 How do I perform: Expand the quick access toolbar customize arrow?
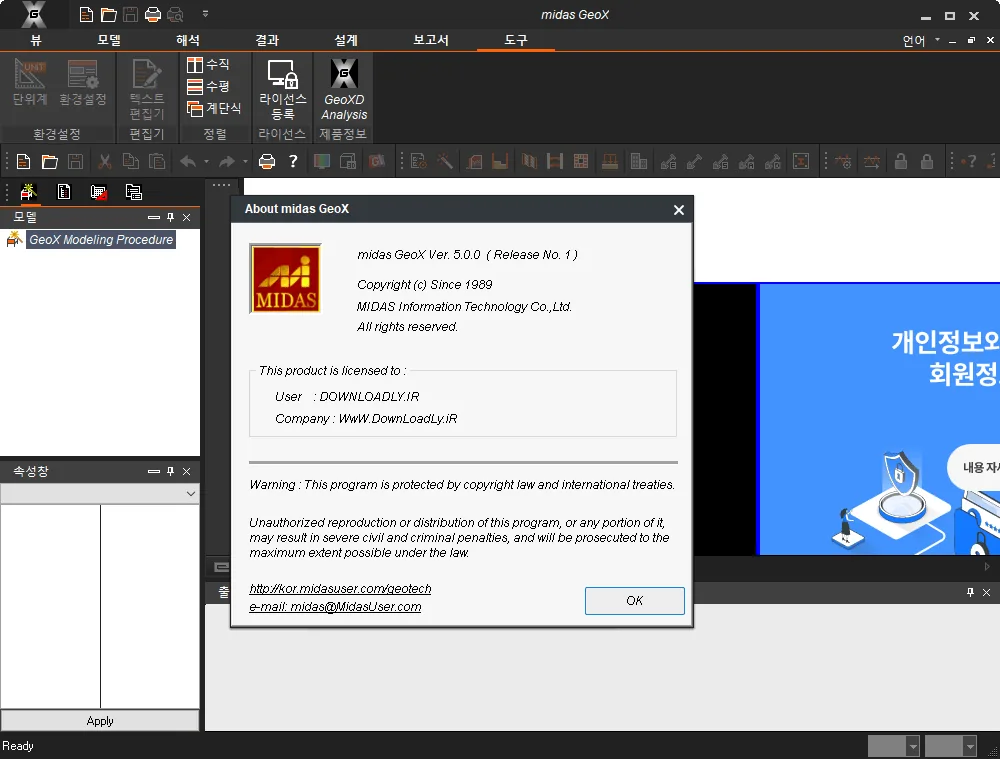coord(205,13)
